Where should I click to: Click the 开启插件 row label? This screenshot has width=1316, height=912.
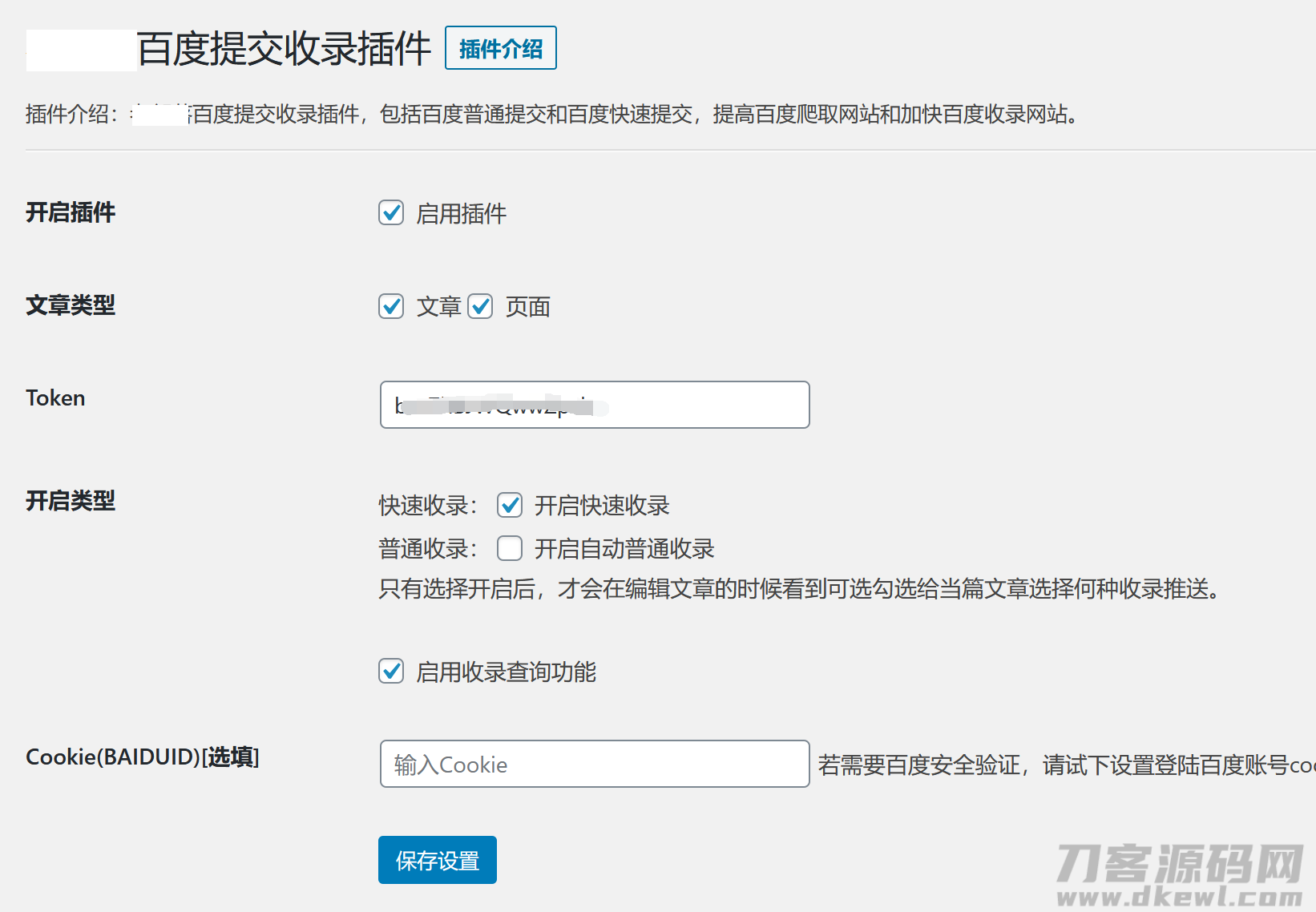[71, 212]
